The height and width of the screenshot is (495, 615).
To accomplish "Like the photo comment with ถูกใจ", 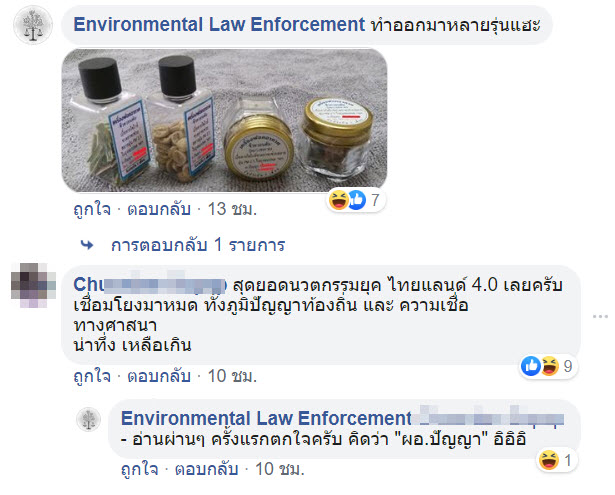I will (92, 209).
